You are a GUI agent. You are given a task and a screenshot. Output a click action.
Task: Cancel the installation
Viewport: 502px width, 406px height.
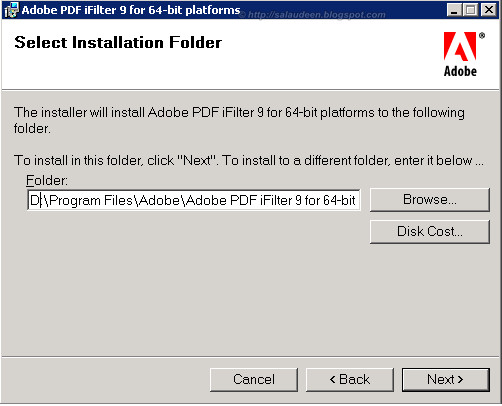(254, 379)
